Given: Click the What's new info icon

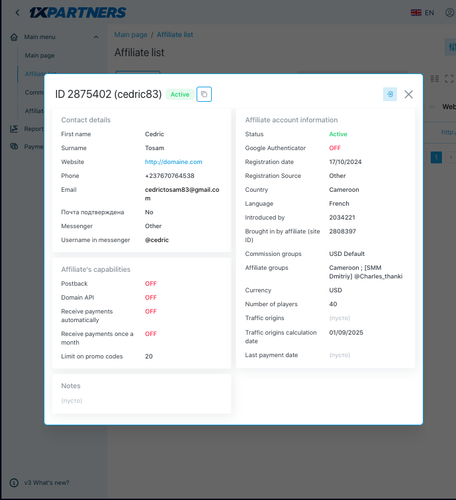Looking at the screenshot, I should pos(14,483).
